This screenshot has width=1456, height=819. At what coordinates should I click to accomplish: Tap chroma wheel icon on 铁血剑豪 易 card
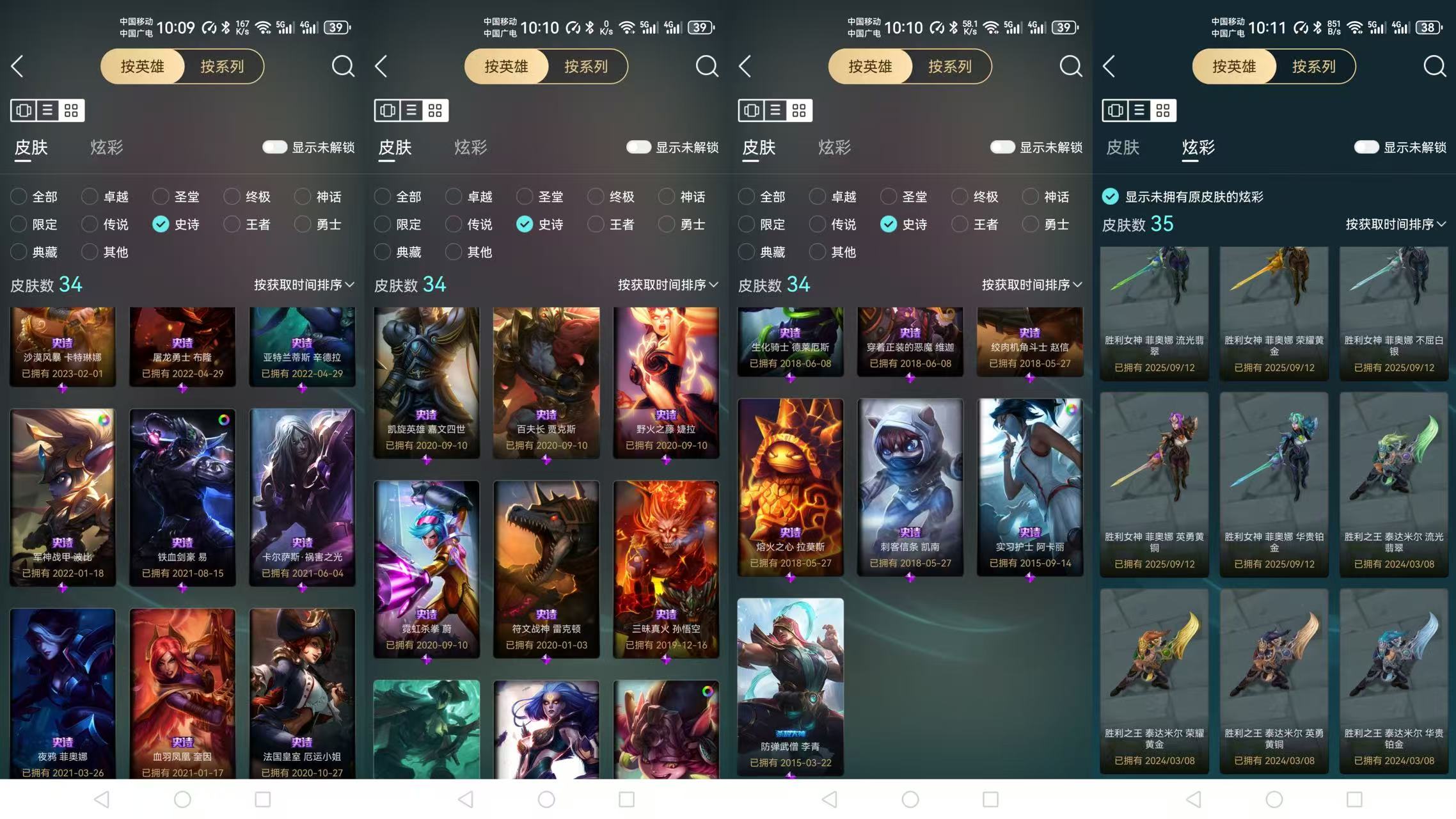pyautogui.click(x=224, y=420)
